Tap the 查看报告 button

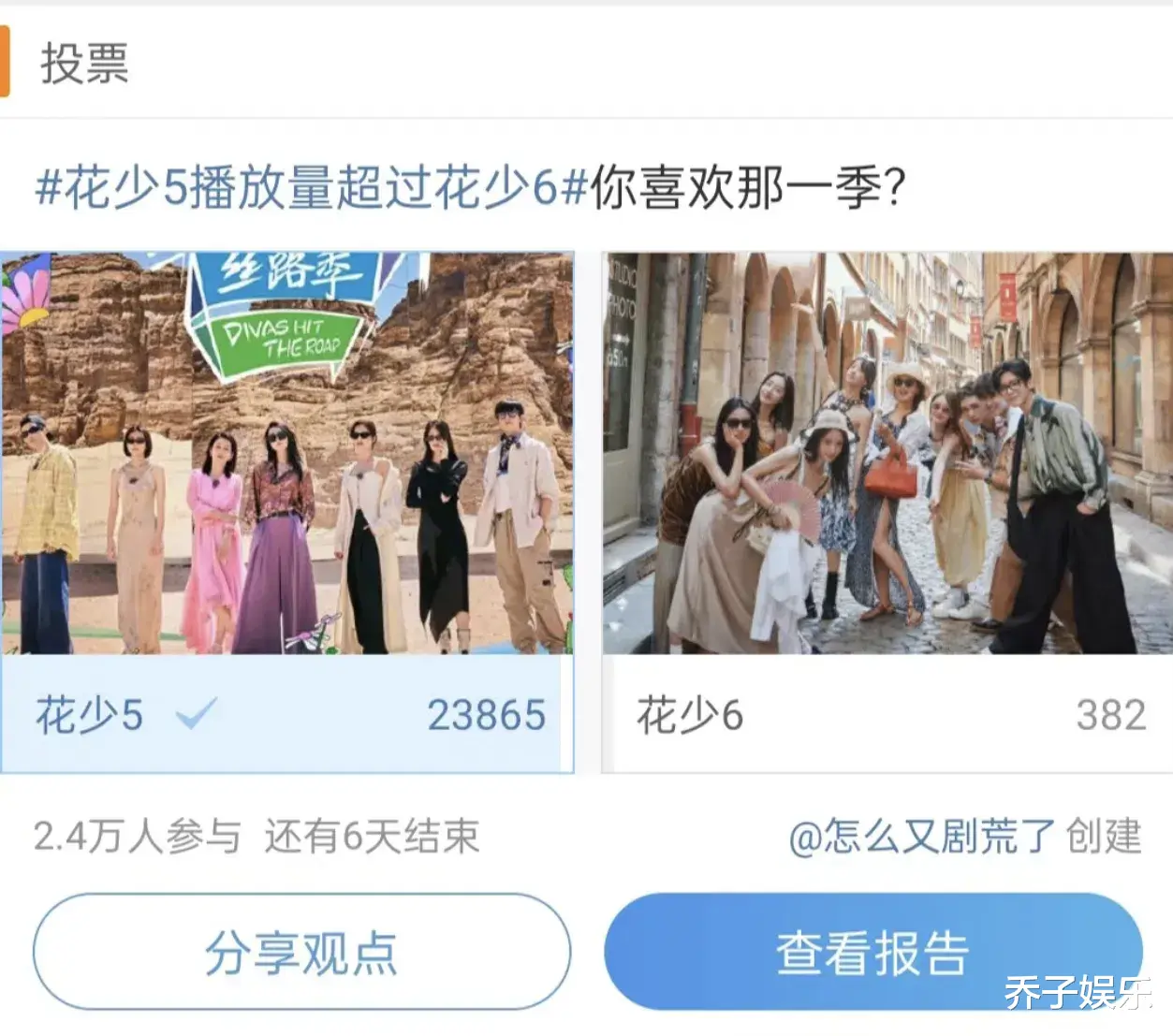873,952
